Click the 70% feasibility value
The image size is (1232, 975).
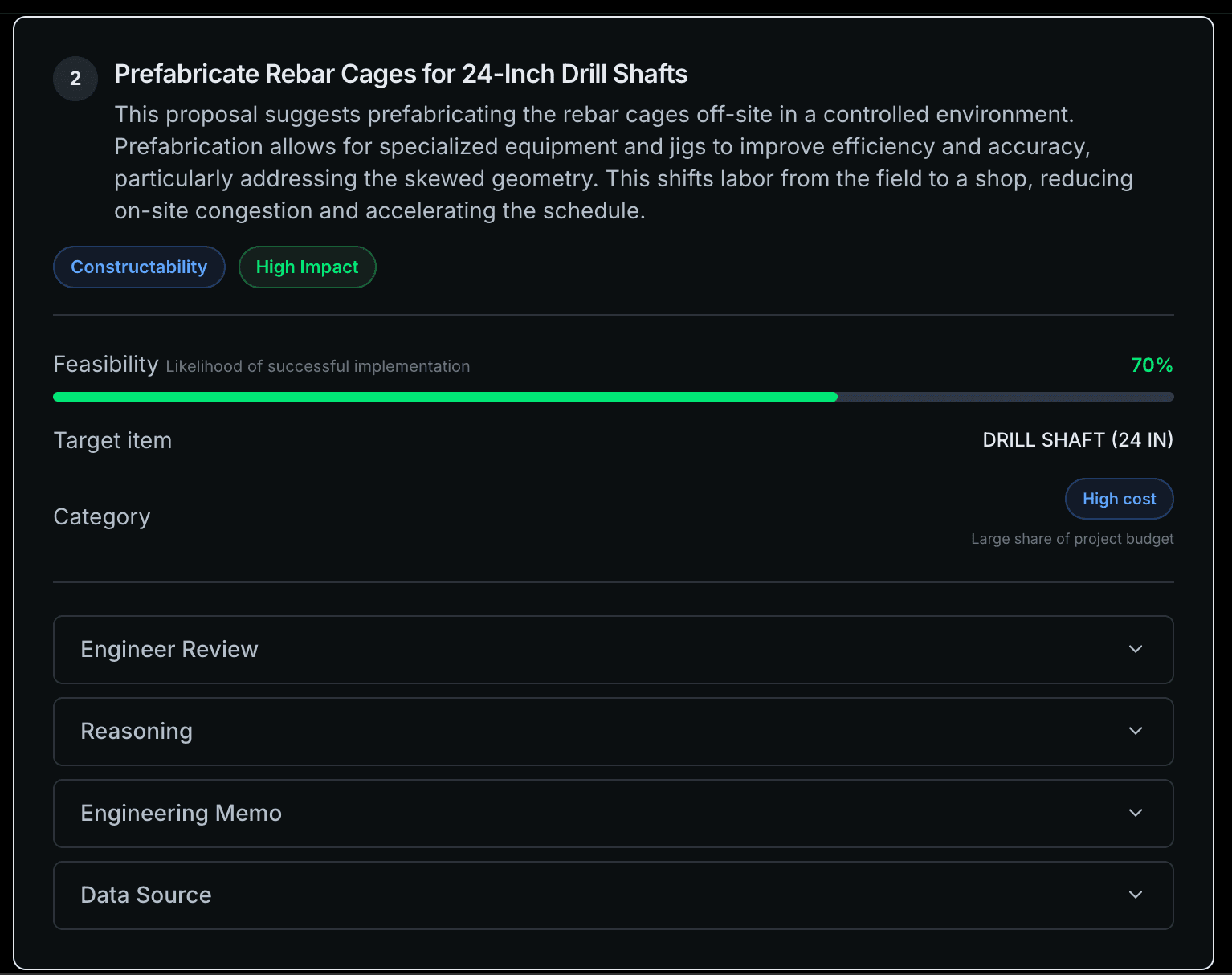(x=1152, y=365)
